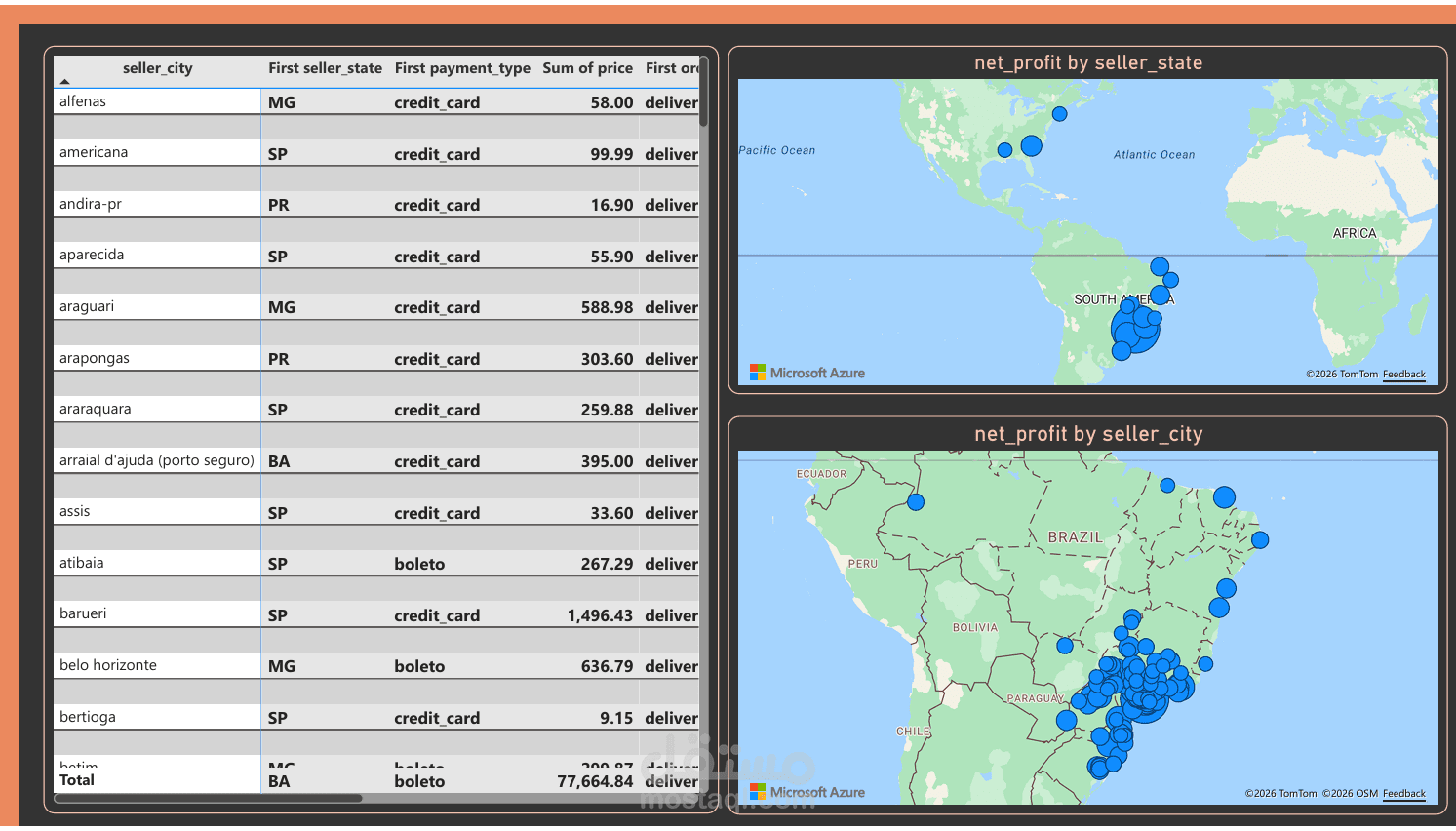The image size is (1456, 831).
Task: Select the assis city cell
Action: 157,511
